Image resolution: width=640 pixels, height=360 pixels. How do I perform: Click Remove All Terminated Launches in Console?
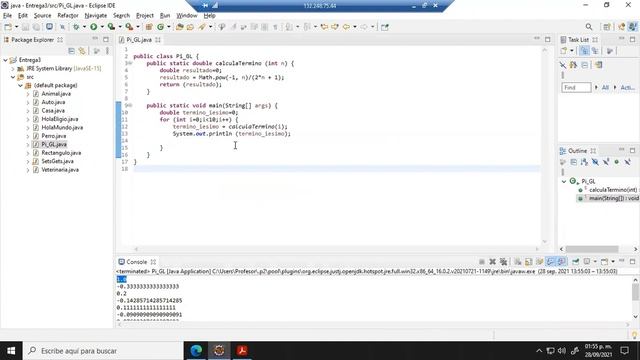(x=504, y=262)
